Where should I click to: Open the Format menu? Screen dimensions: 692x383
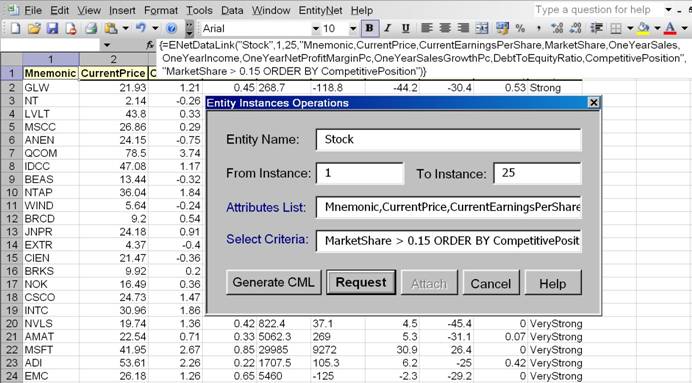coord(161,10)
